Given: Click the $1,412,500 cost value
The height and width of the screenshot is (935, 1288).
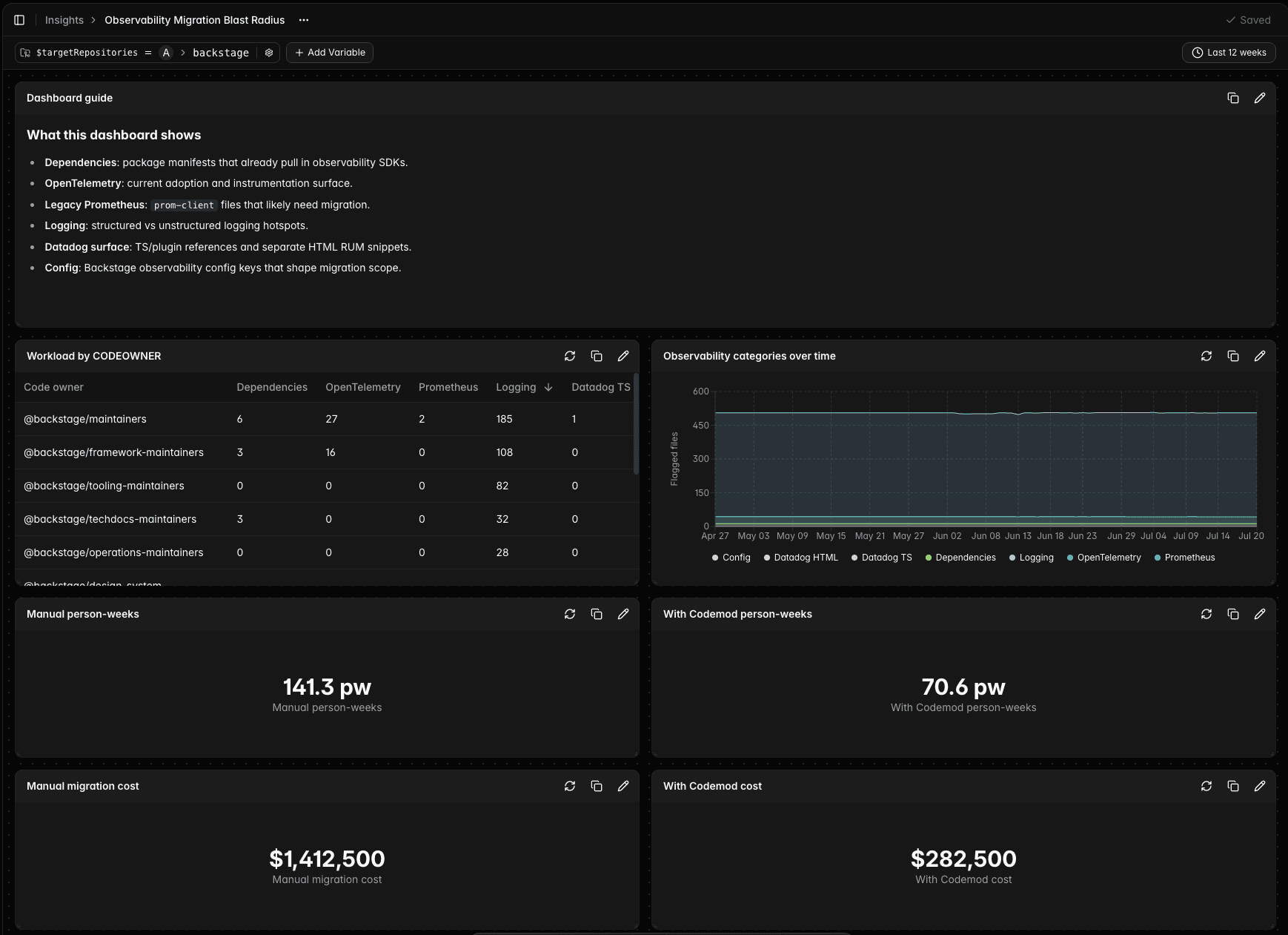Looking at the screenshot, I should click(x=327, y=859).
